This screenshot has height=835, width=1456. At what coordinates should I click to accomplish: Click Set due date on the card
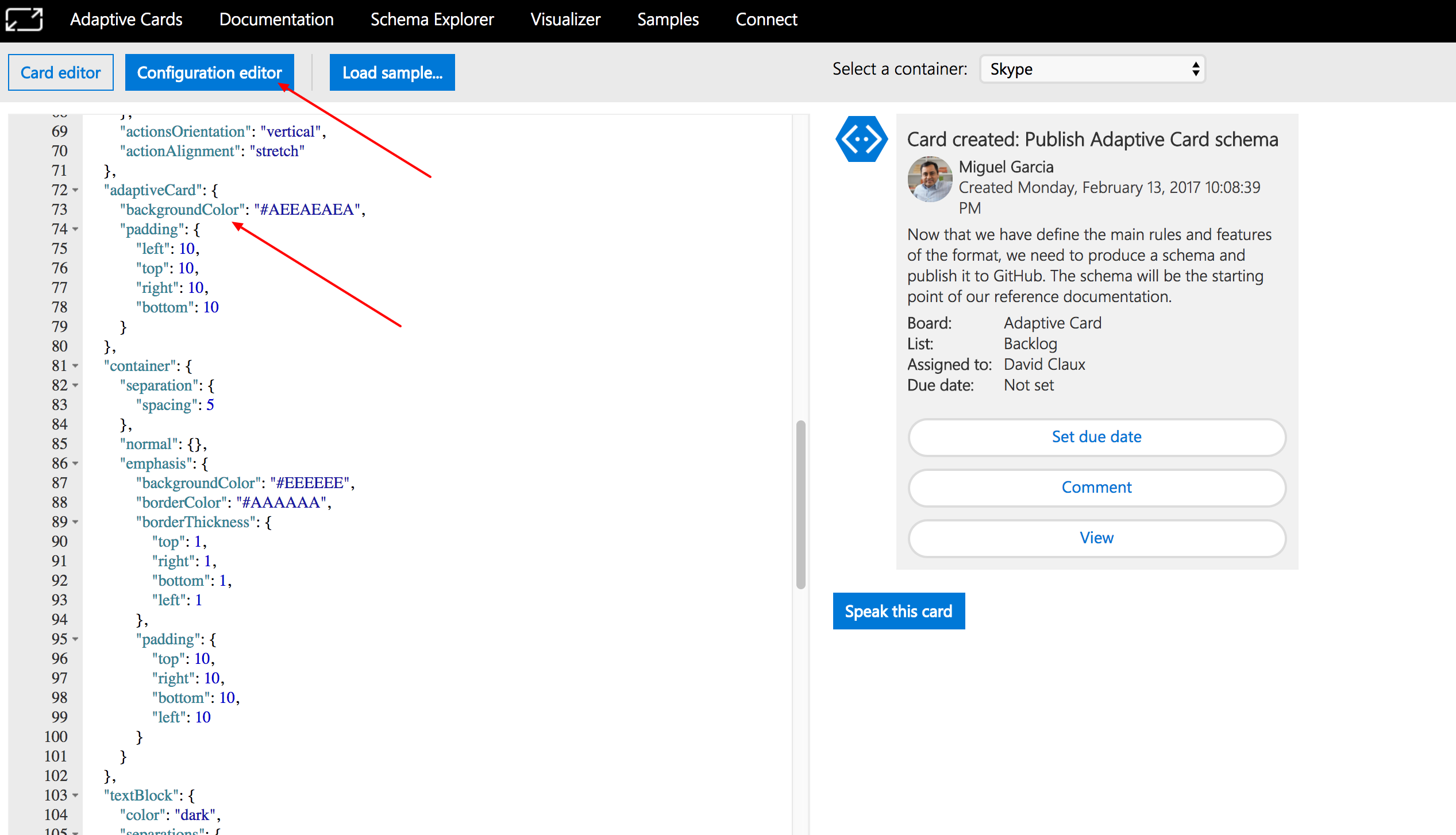1096,437
